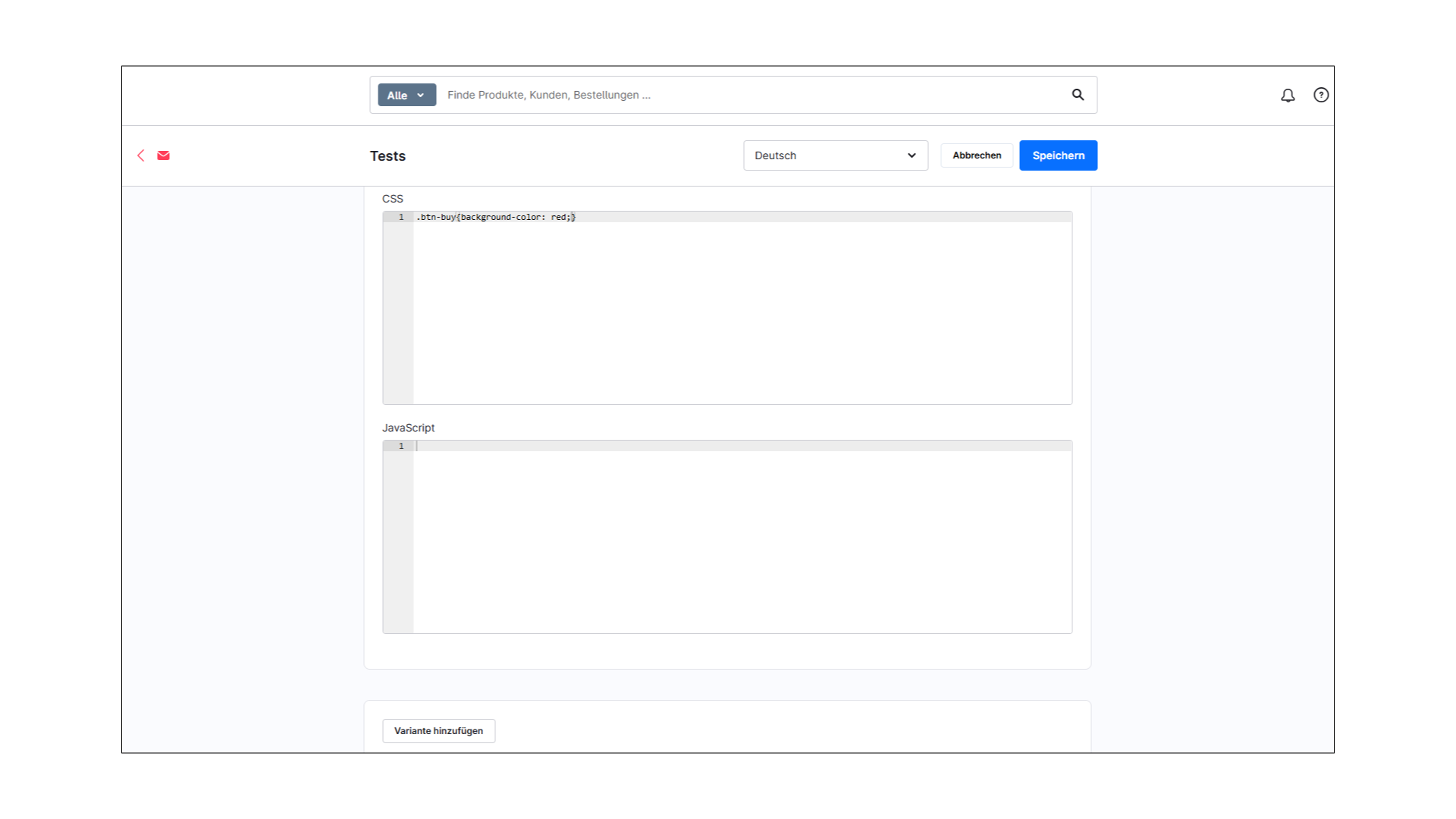Click the search magnifier icon
Screen dimensions: 1456x819
pos(1078,95)
